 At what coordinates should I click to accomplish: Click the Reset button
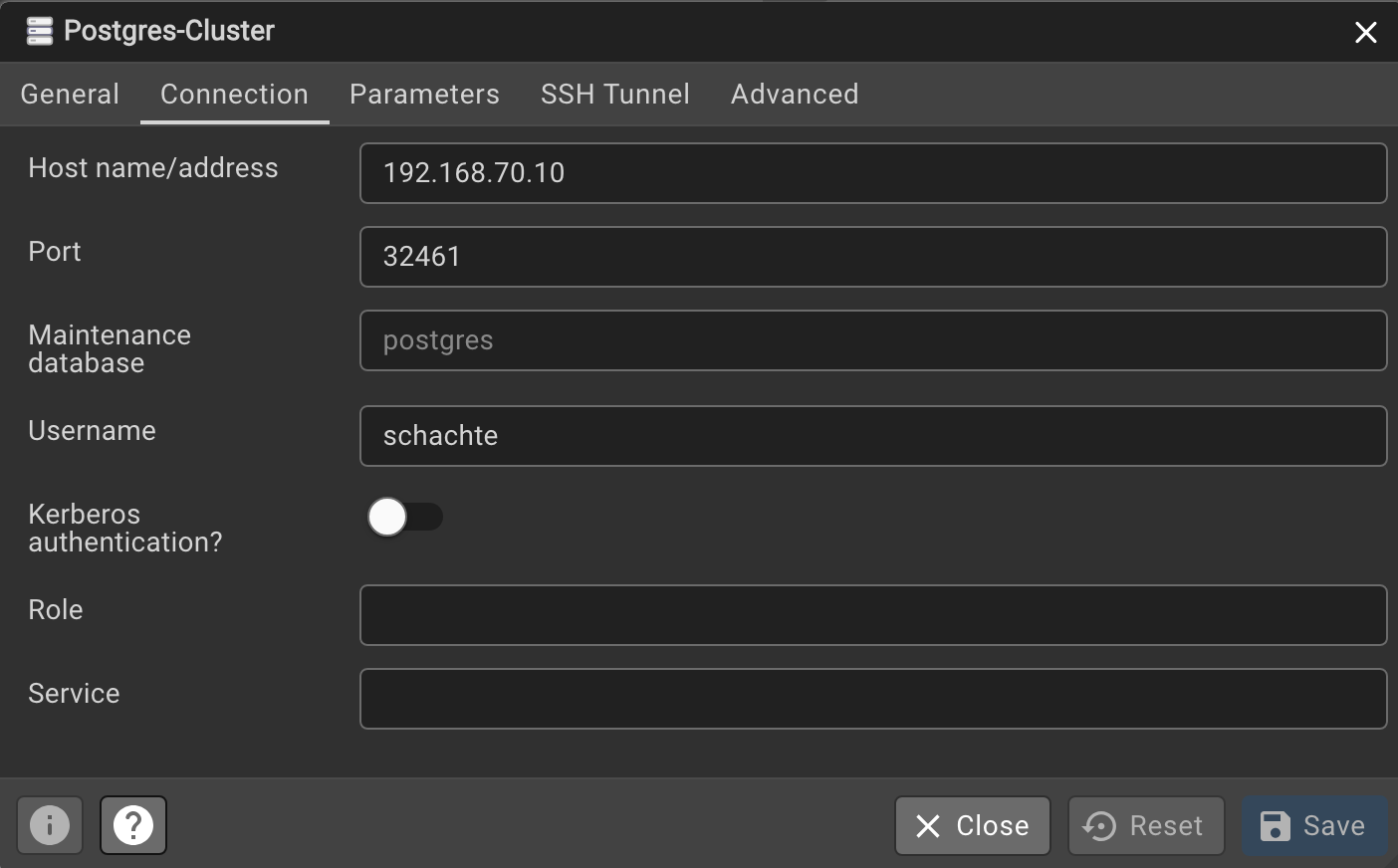[1145, 825]
